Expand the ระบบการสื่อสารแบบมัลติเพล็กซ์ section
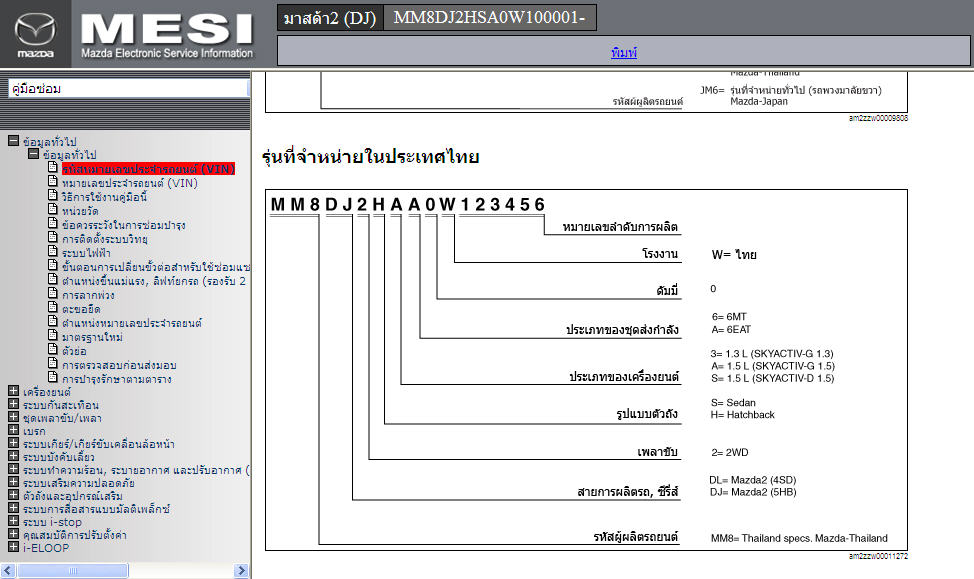The width and height of the screenshot is (974, 579). pyautogui.click(x=13, y=508)
